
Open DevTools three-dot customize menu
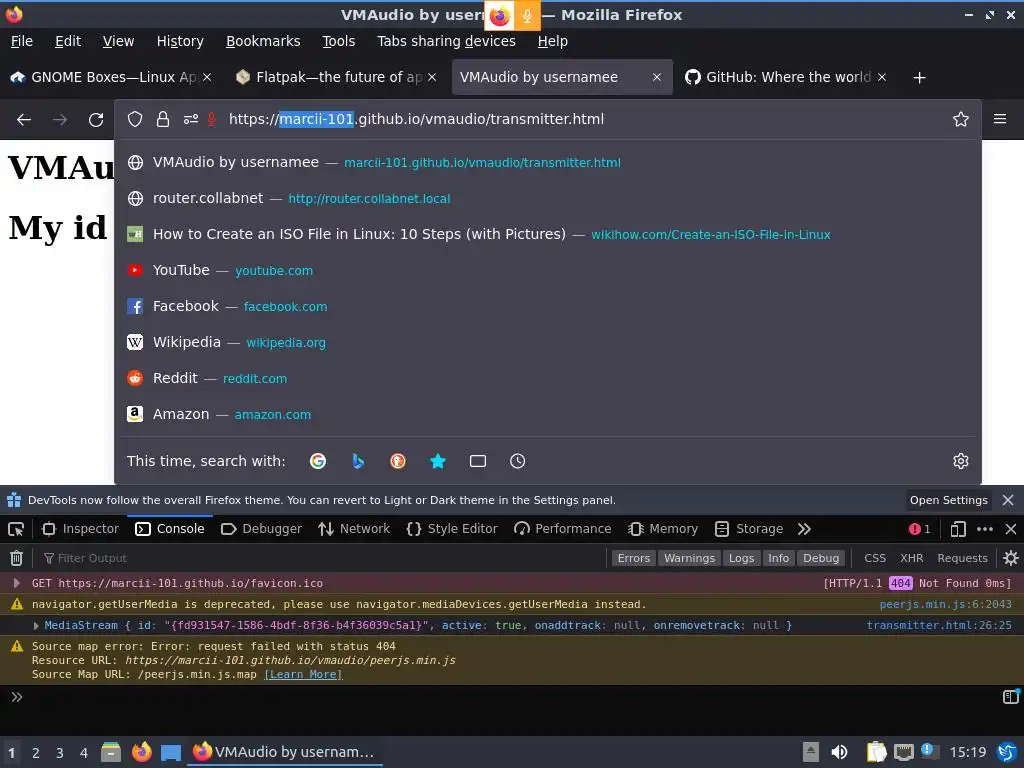point(985,529)
